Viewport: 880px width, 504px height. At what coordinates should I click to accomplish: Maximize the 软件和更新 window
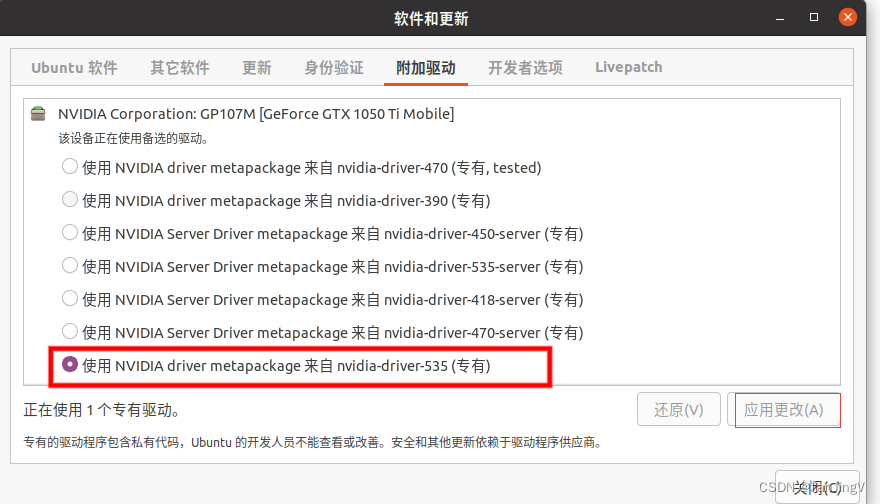tap(814, 17)
